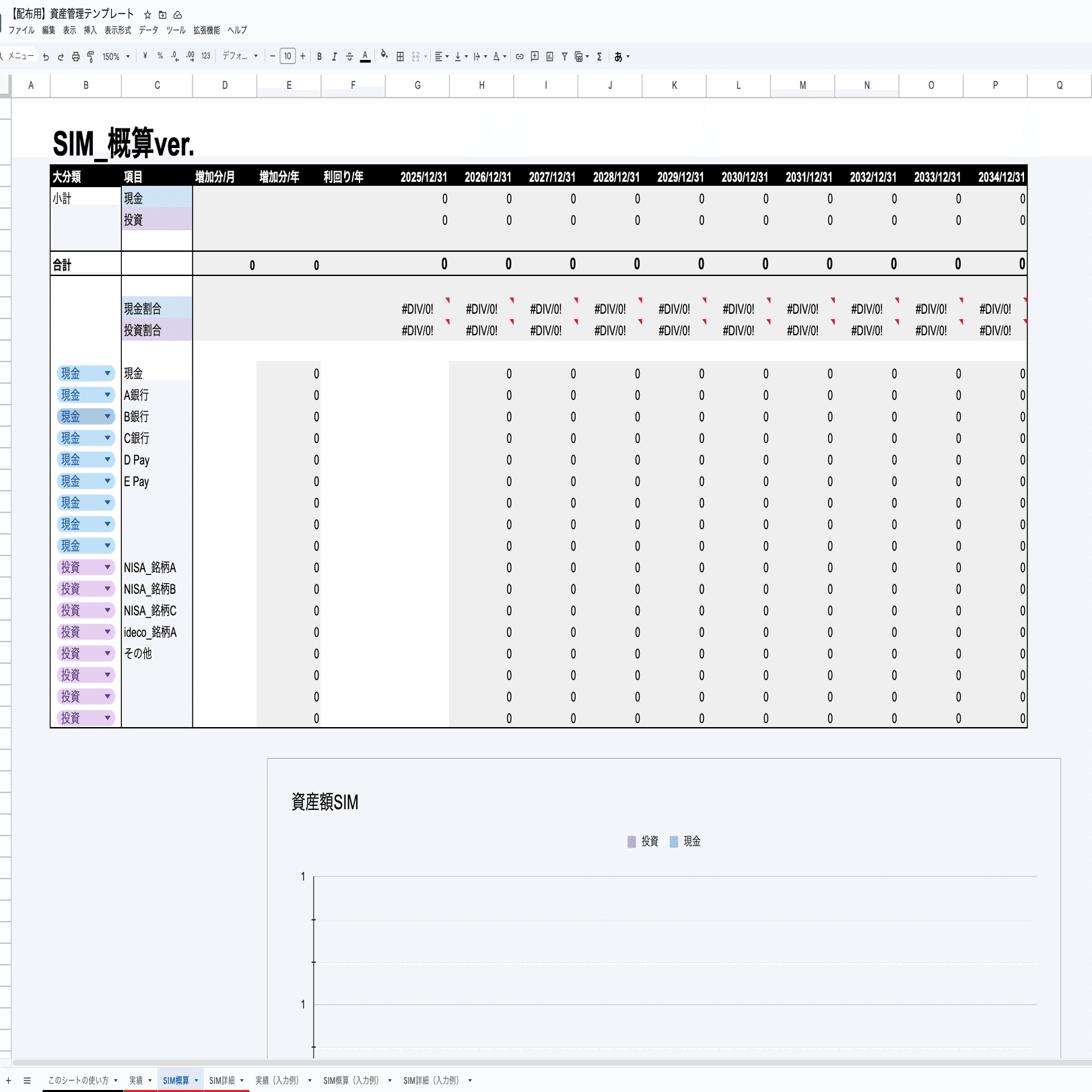Screen dimensions: 1092x1092
Task: Switch to the SIM詳細 sheet tab
Action: (224, 1079)
